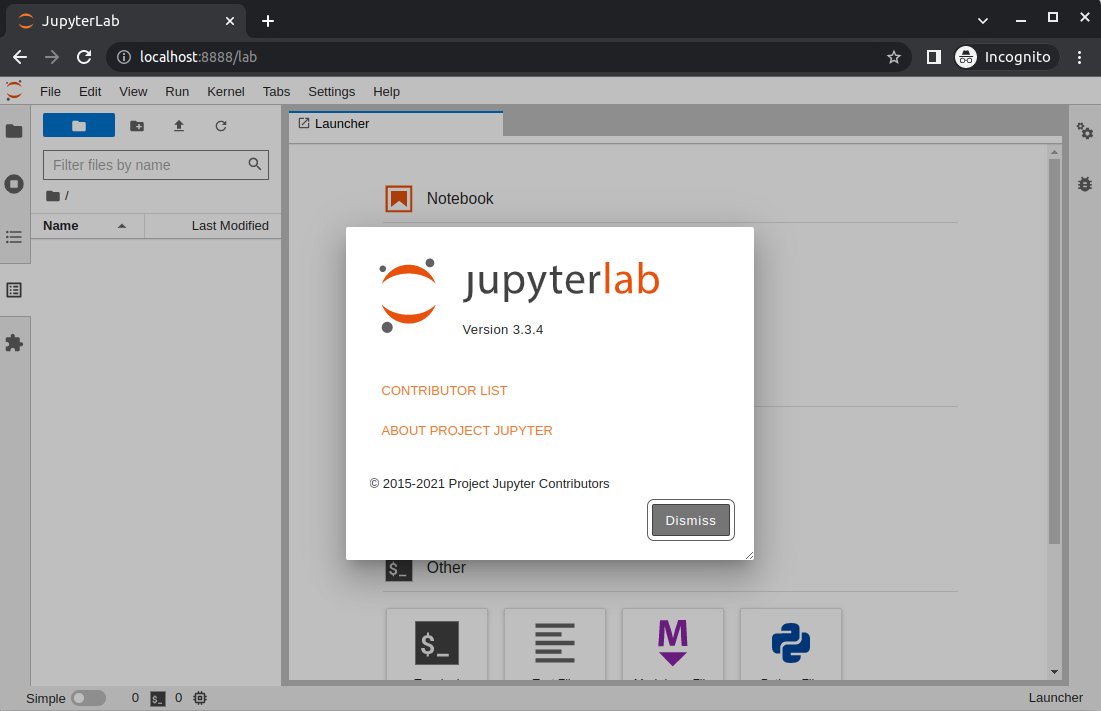This screenshot has width=1101, height=711.
Task: Close the JupyterLab browser tab
Action: 230,21
